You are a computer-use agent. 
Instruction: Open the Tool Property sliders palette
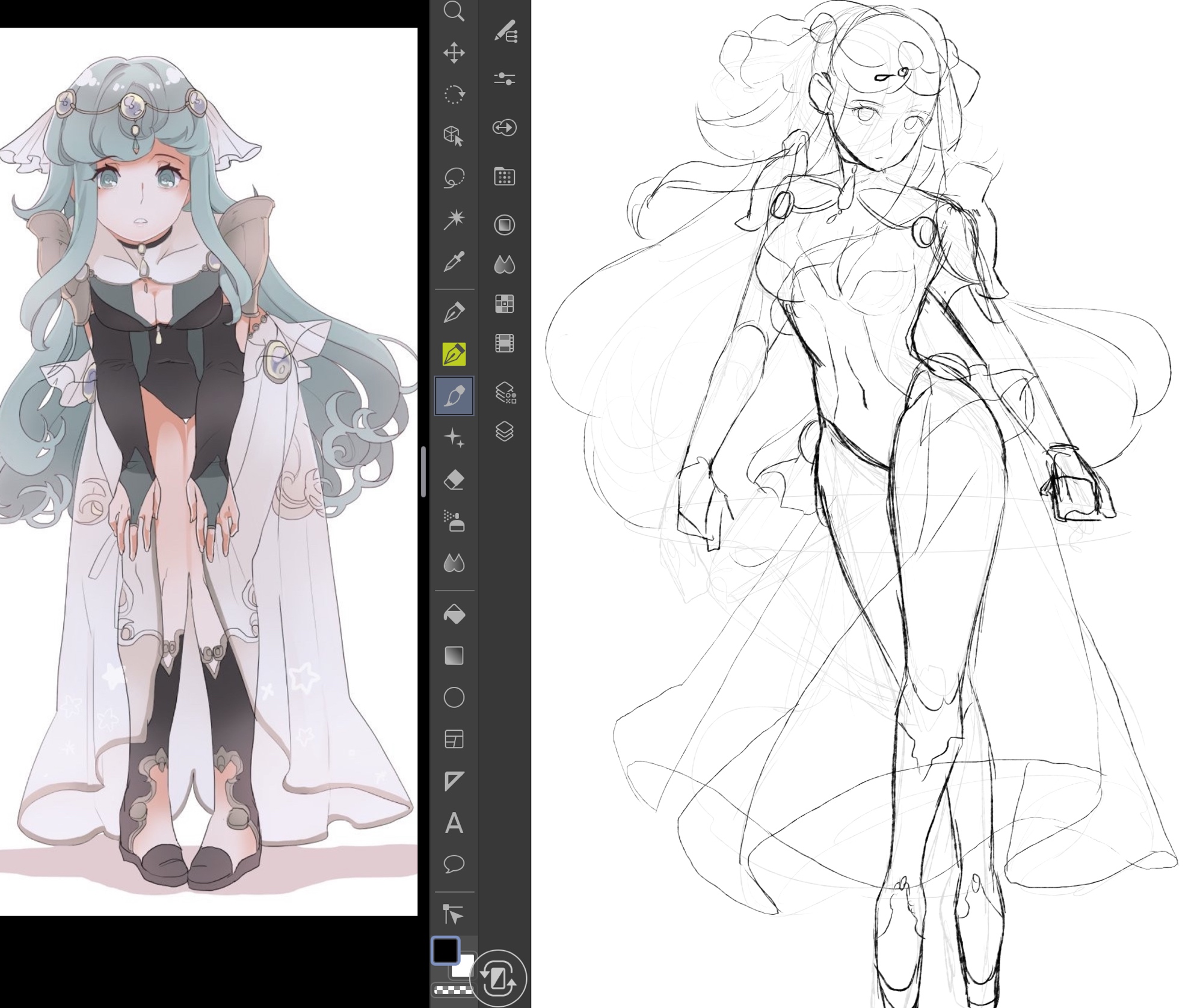point(504,79)
